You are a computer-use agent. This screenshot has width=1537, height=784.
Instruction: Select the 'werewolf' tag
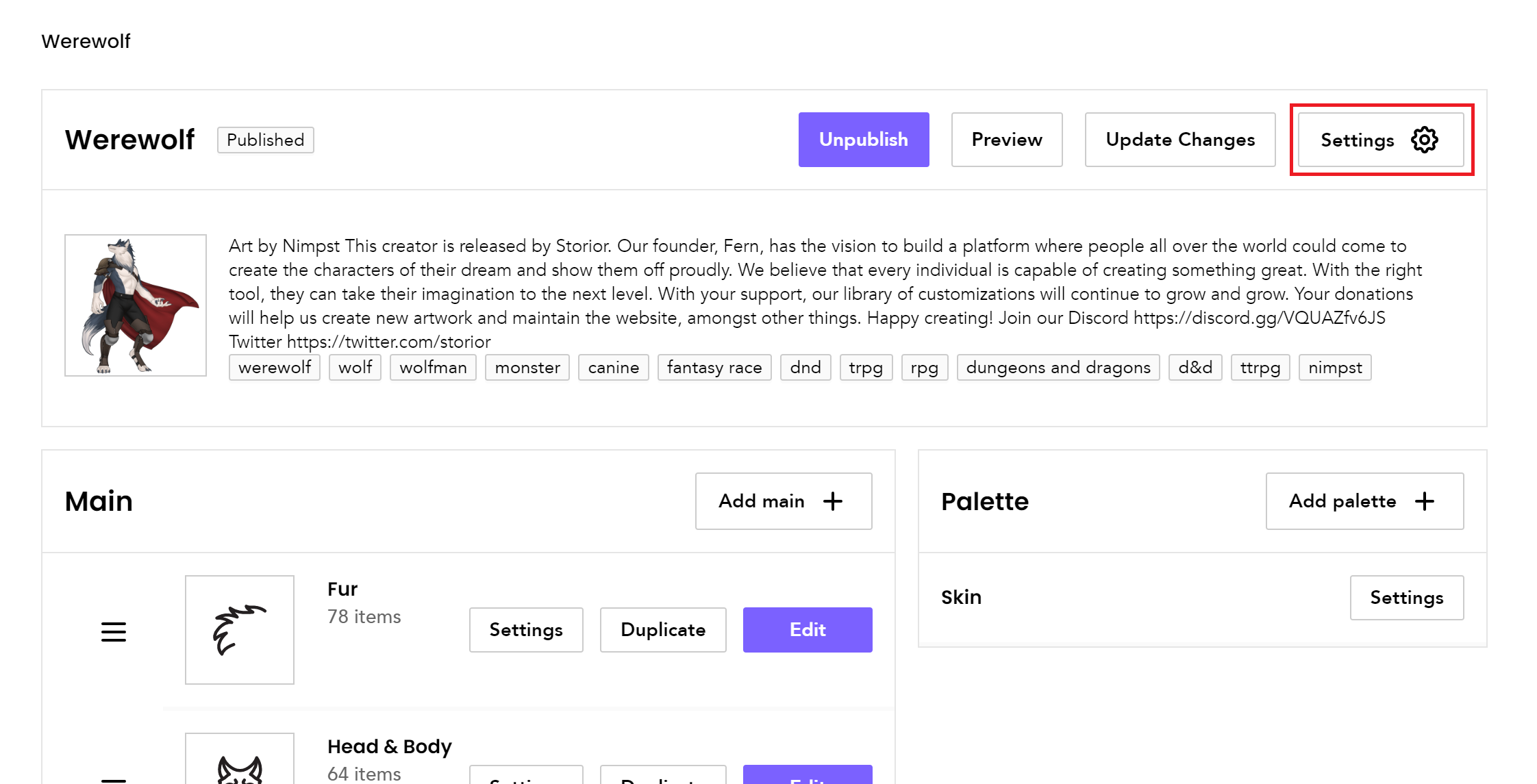[x=274, y=368]
